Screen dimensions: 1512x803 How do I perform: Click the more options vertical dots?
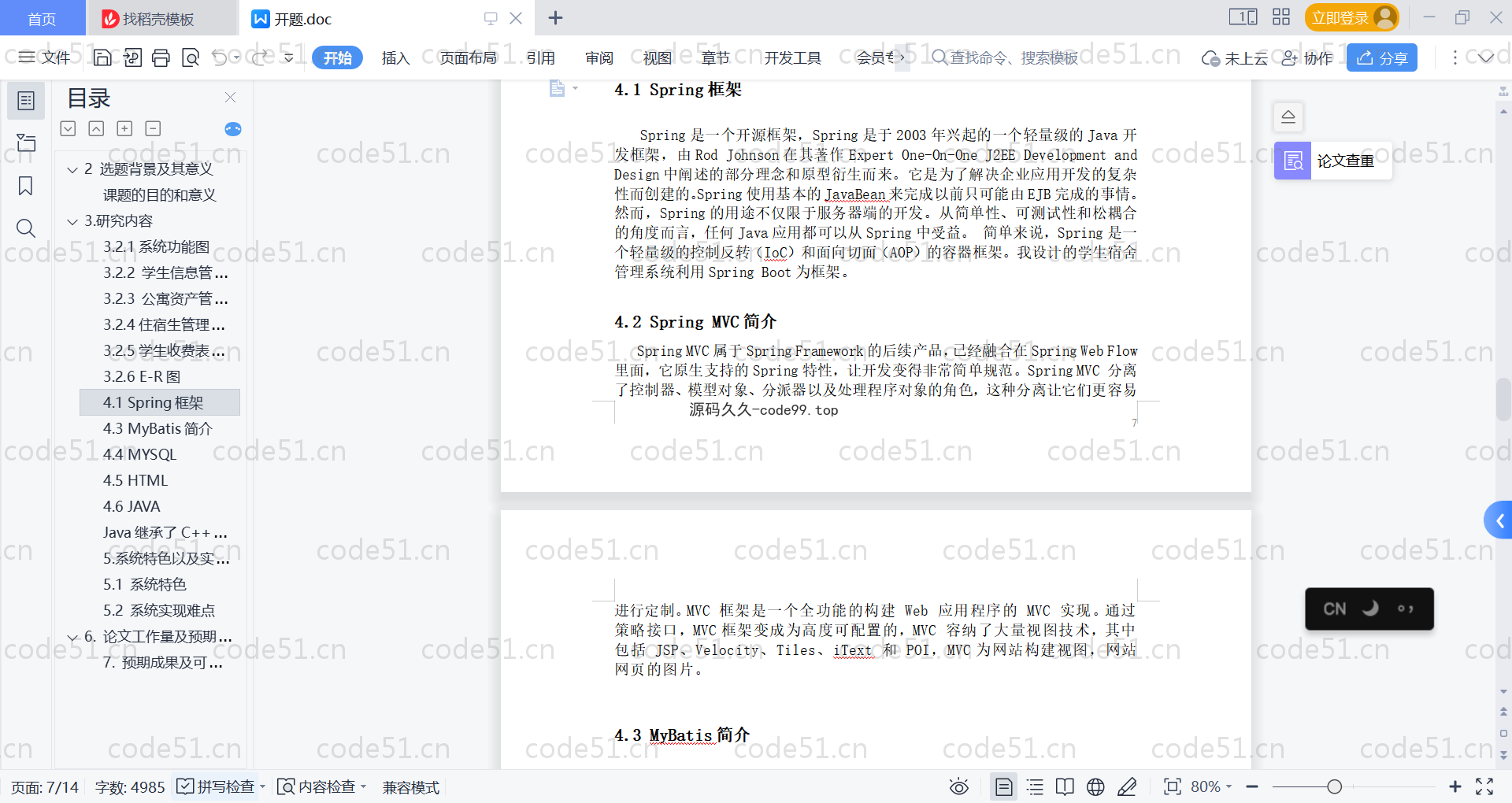[x=1455, y=57]
